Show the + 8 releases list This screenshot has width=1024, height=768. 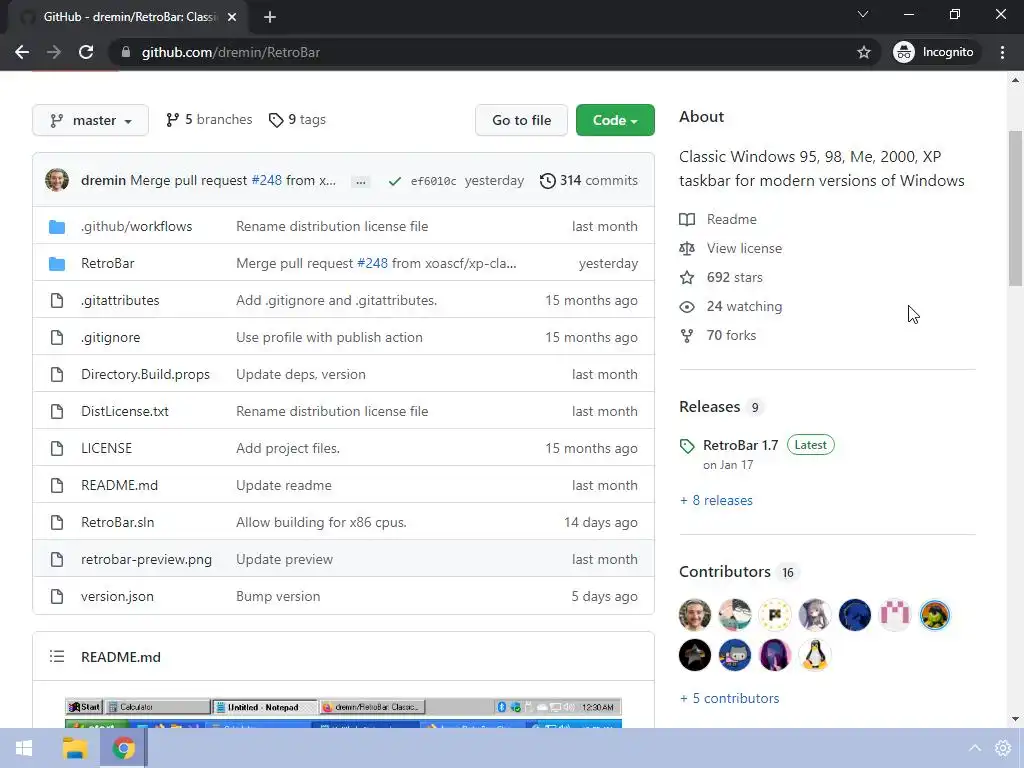click(x=716, y=500)
